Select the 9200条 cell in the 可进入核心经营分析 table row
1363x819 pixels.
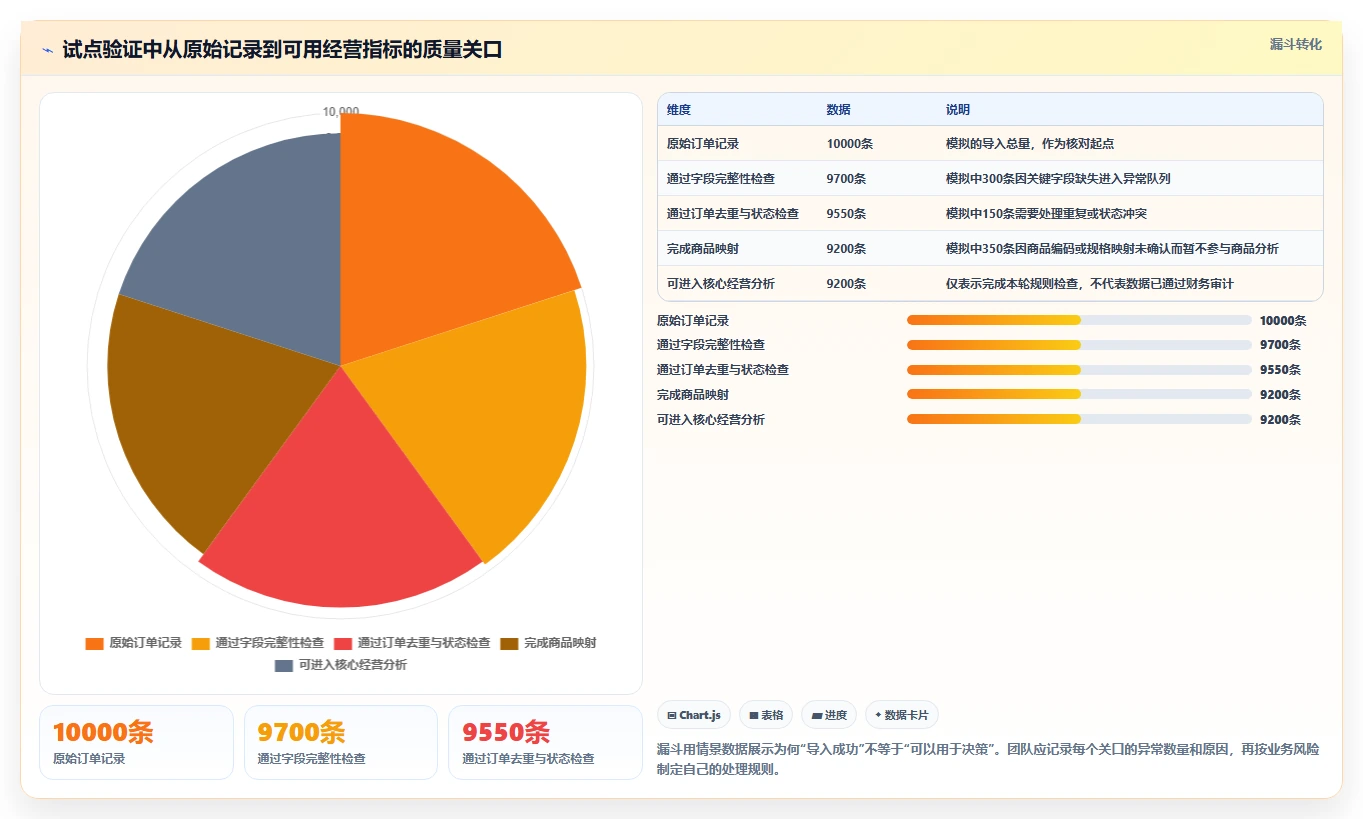(847, 284)
